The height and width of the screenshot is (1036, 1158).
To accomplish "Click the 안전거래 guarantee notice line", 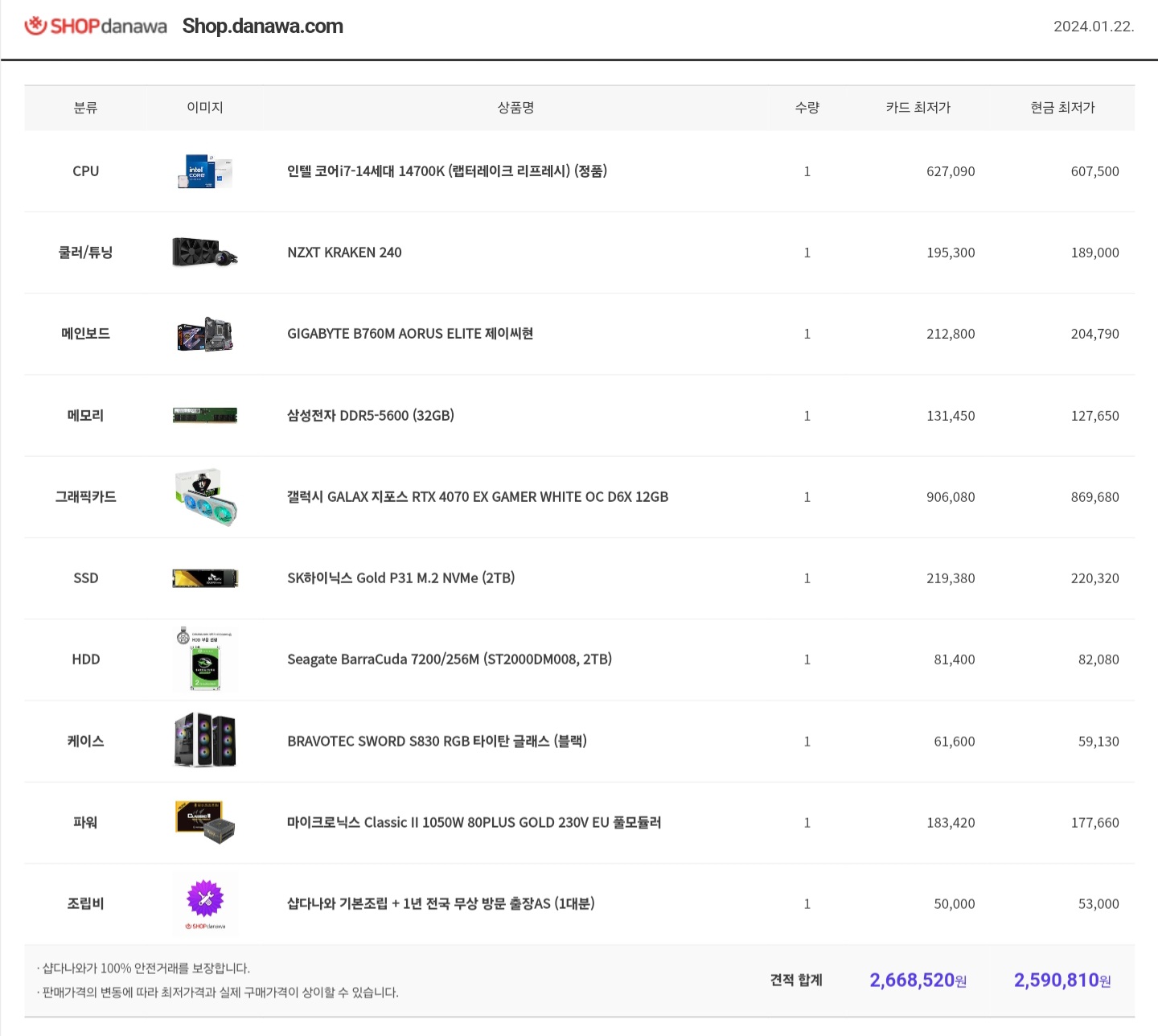I will [x=143, y=968].
